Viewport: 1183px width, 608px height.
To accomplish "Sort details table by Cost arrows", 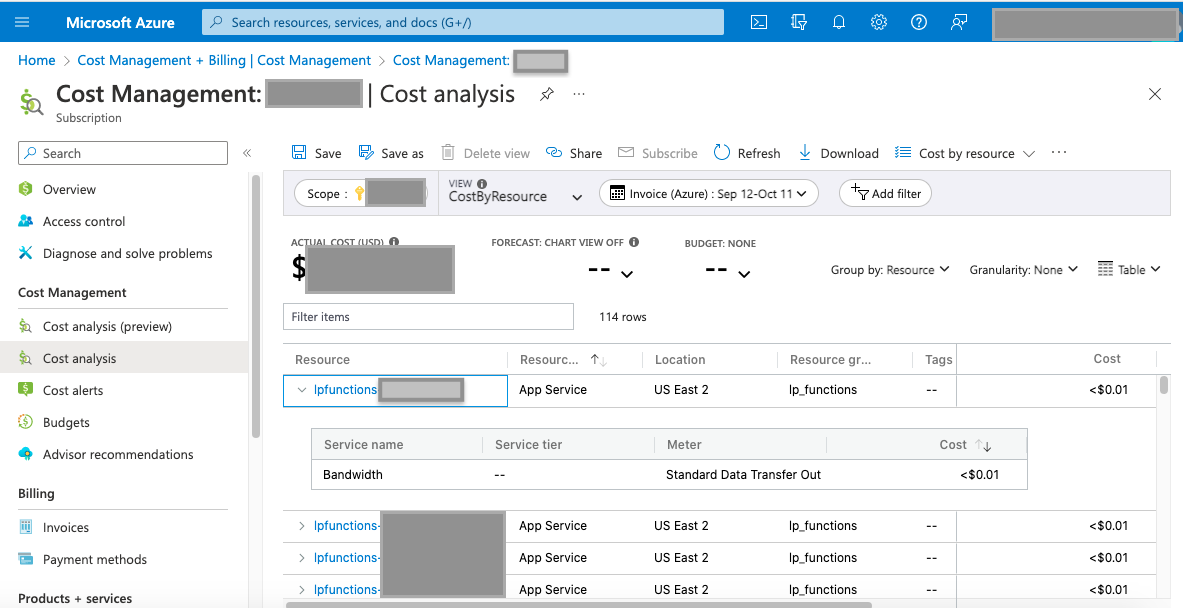I will click(983, 445).
